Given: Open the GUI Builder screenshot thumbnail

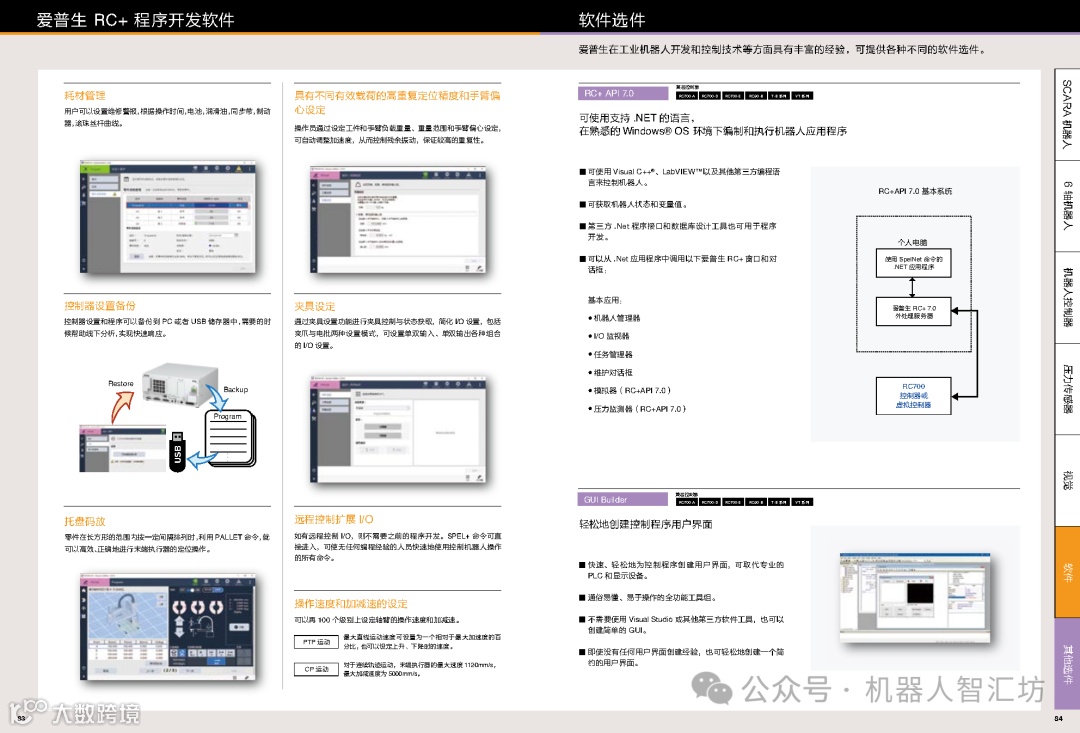Looking at the screenshot, I should 915,597.
